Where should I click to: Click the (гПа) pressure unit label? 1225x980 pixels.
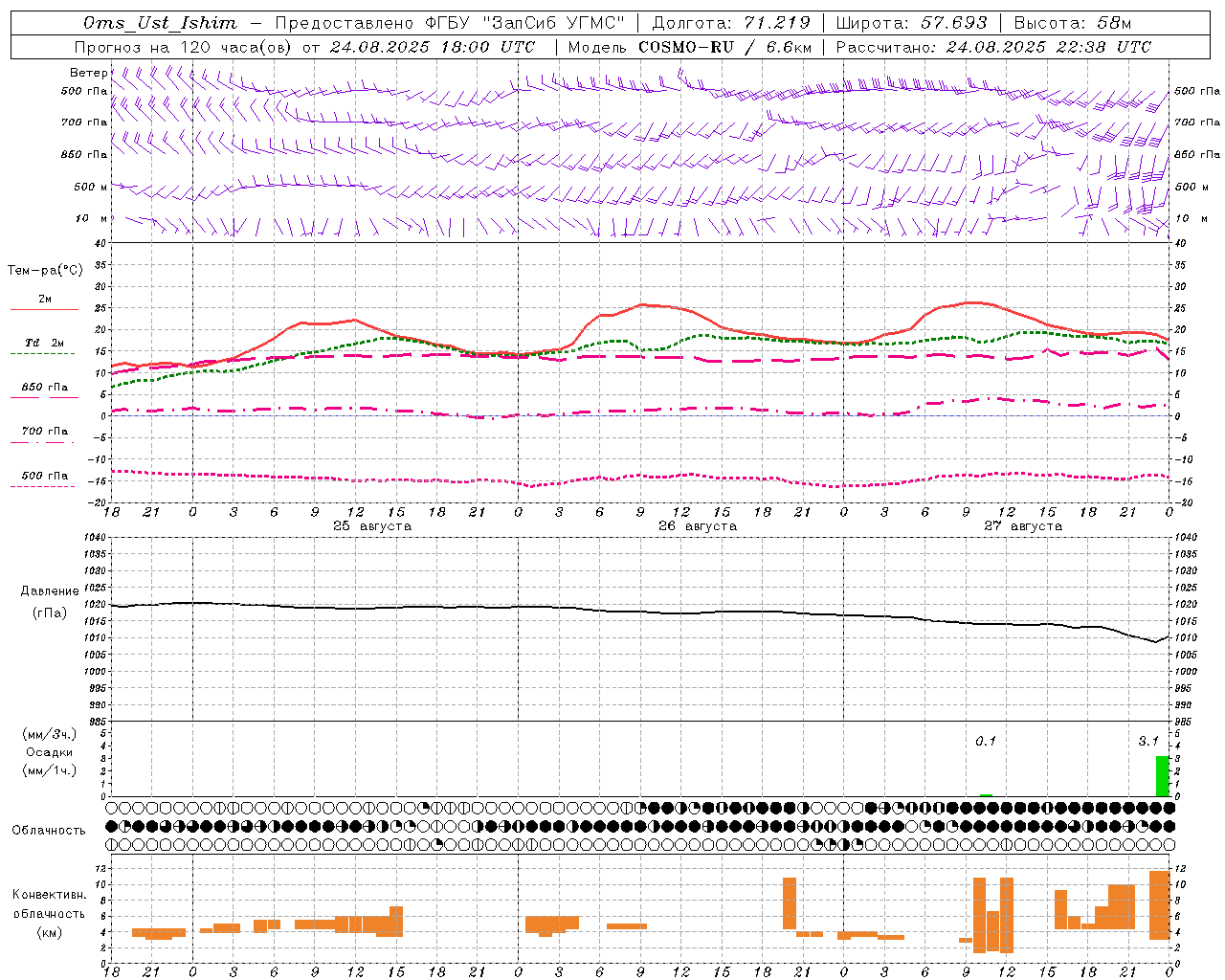coord(50,612)
